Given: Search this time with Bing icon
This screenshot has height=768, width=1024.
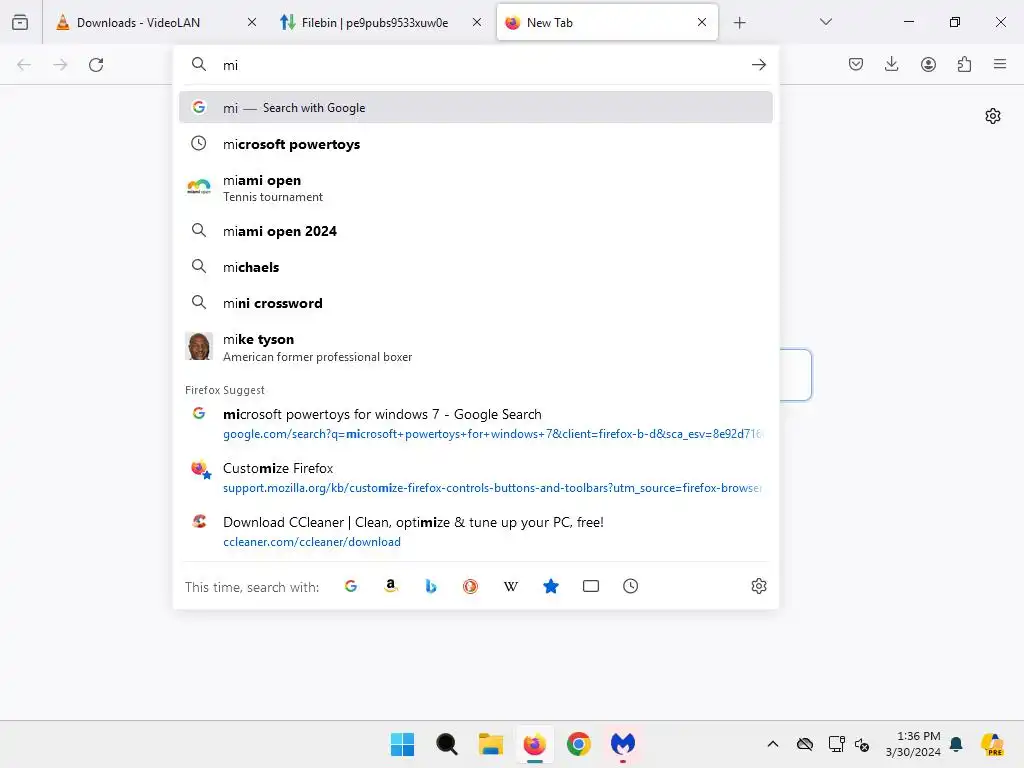Looking at the screenshot, I should 430,586.
